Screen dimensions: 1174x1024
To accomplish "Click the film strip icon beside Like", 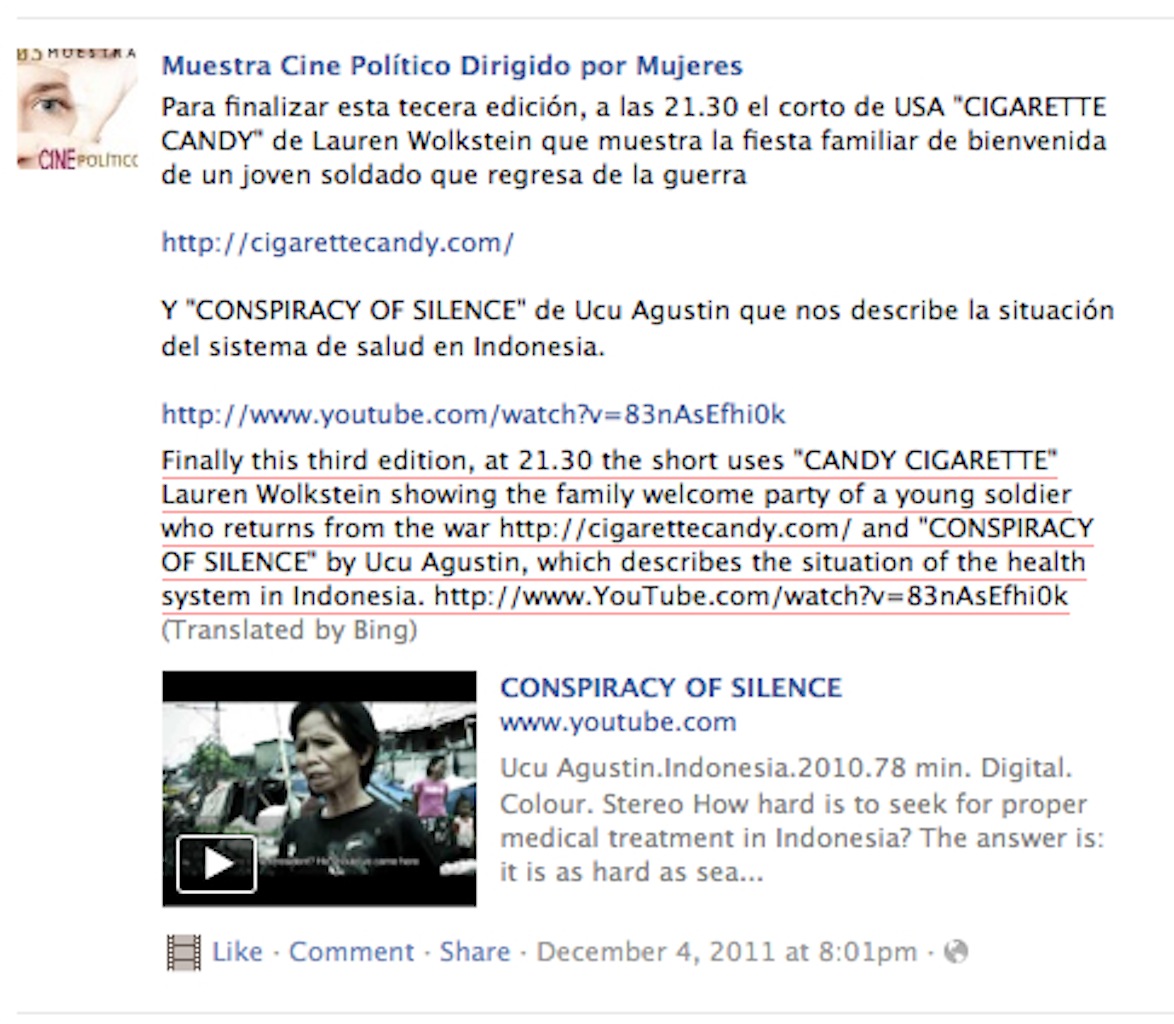I will [x=183, y=953].
